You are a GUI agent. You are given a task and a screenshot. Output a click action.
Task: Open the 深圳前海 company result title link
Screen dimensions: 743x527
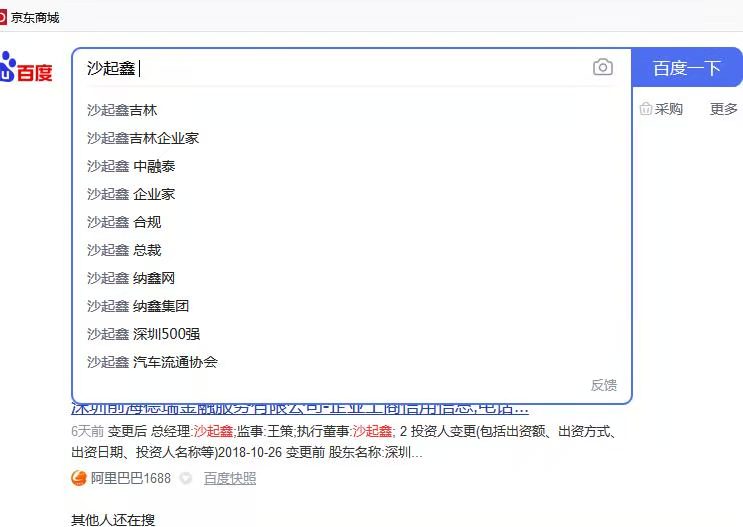[x=300, y=409]
